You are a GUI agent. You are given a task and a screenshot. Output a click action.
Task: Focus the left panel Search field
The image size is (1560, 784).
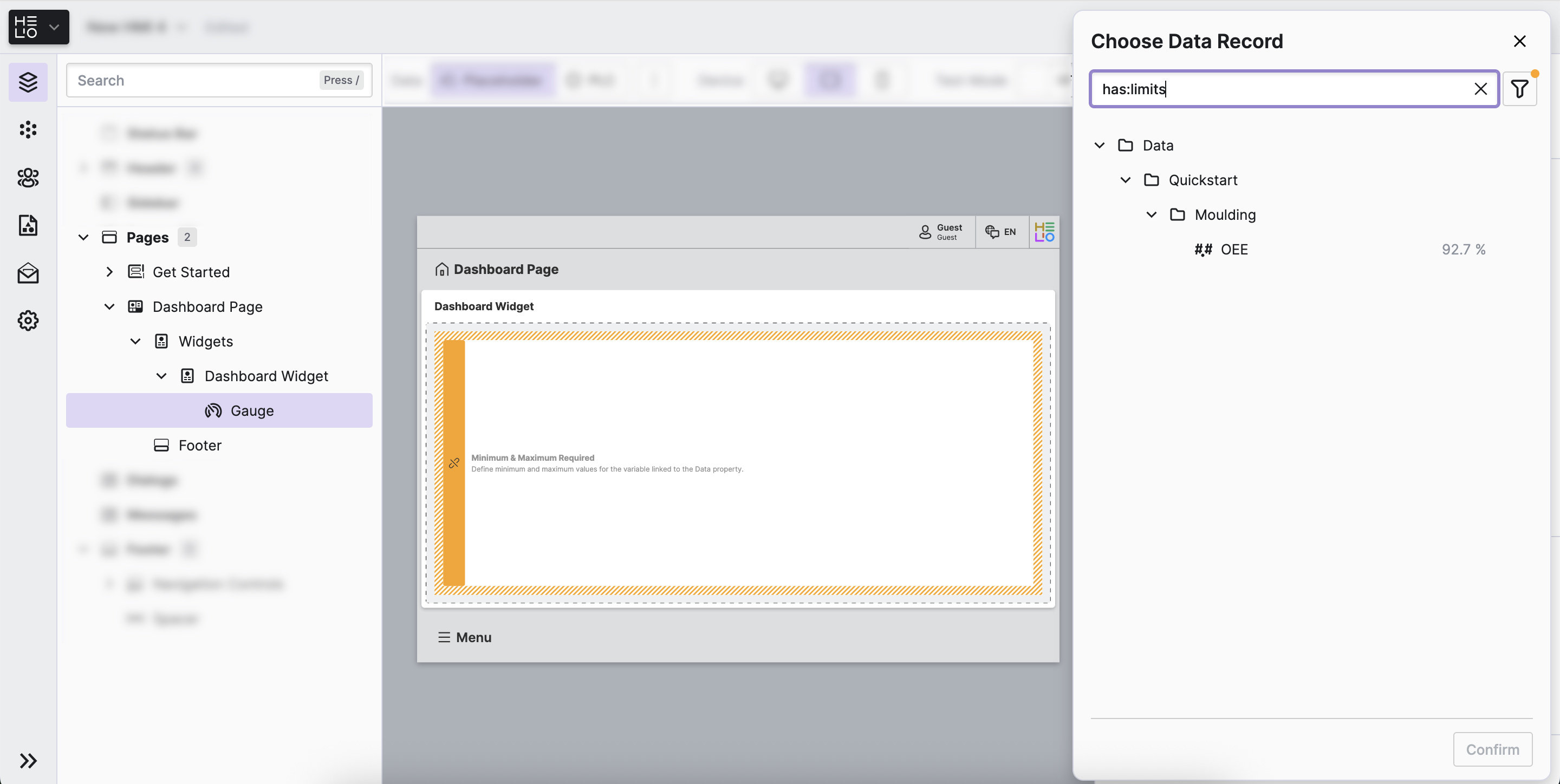coord(194,81)
